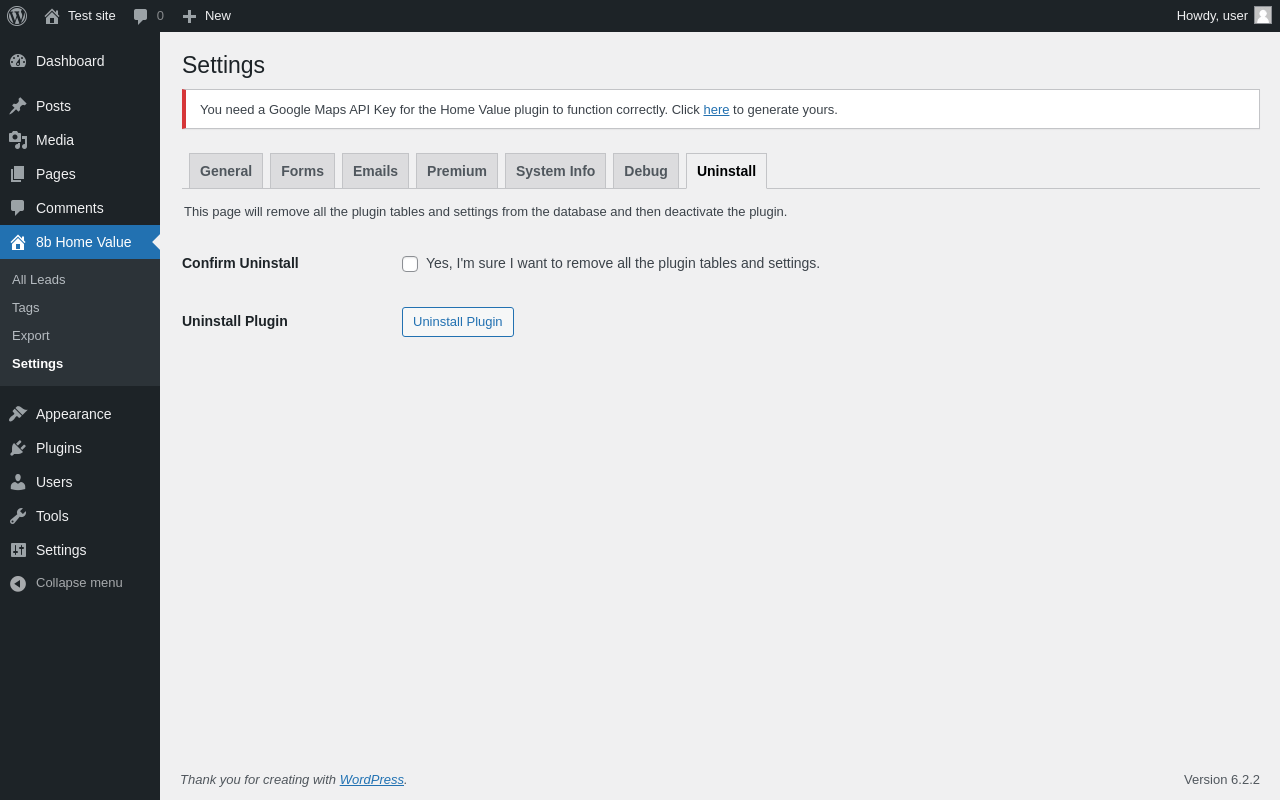Image resolution: width=1280 pixels, height=800 pixels.
Task: Click the Comments speech bubble sidebar icon
Action: tap(18, 208)
